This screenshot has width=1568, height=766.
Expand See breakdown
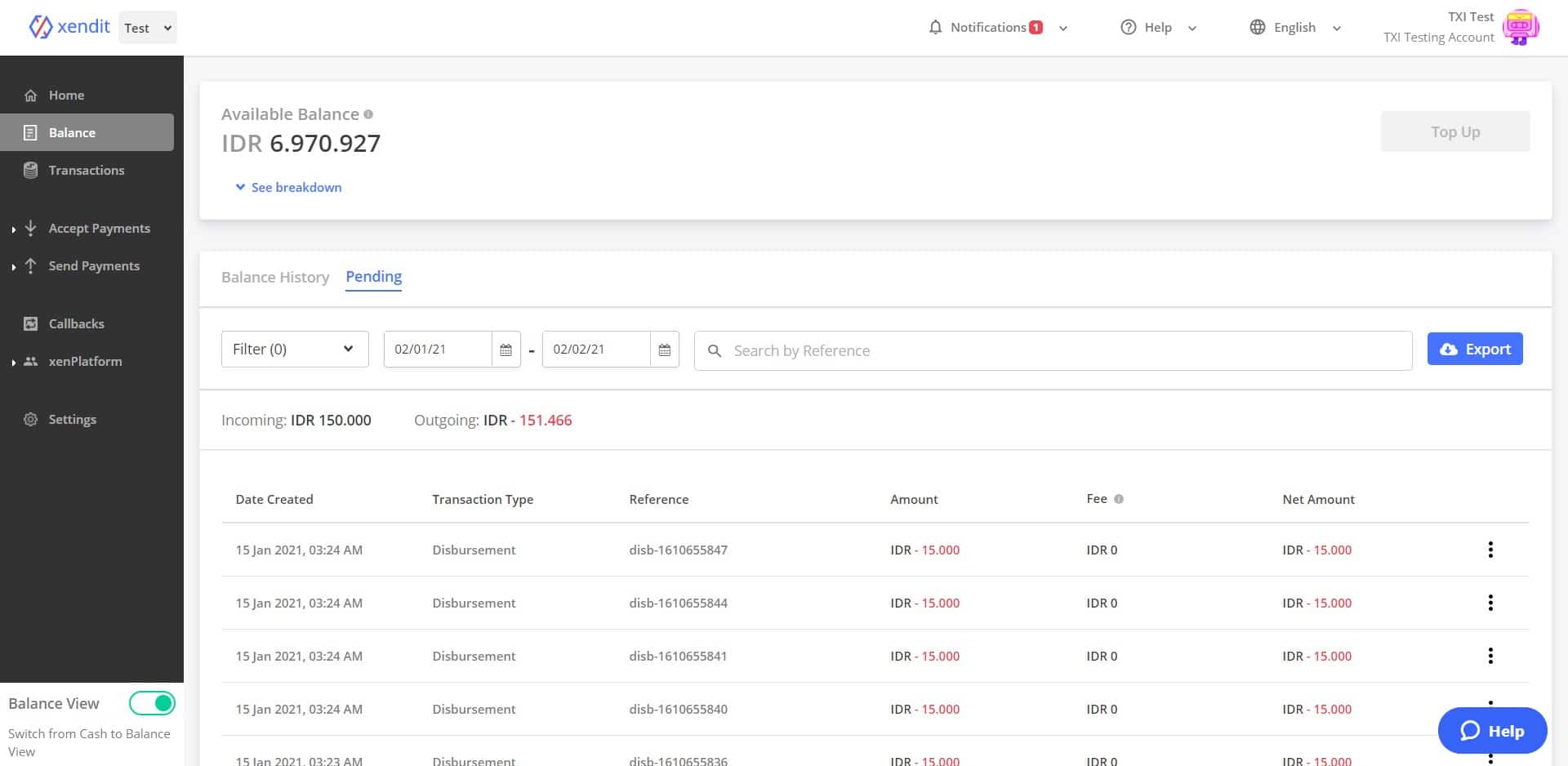288,187
